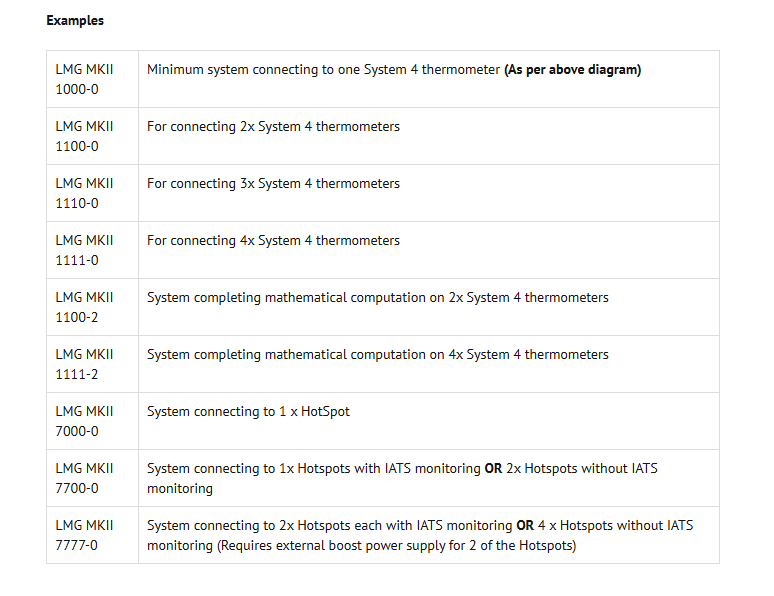Click the mathematical computation on 2x thermometers description
This screenshot has width=774, height=596.
[377, 298]
